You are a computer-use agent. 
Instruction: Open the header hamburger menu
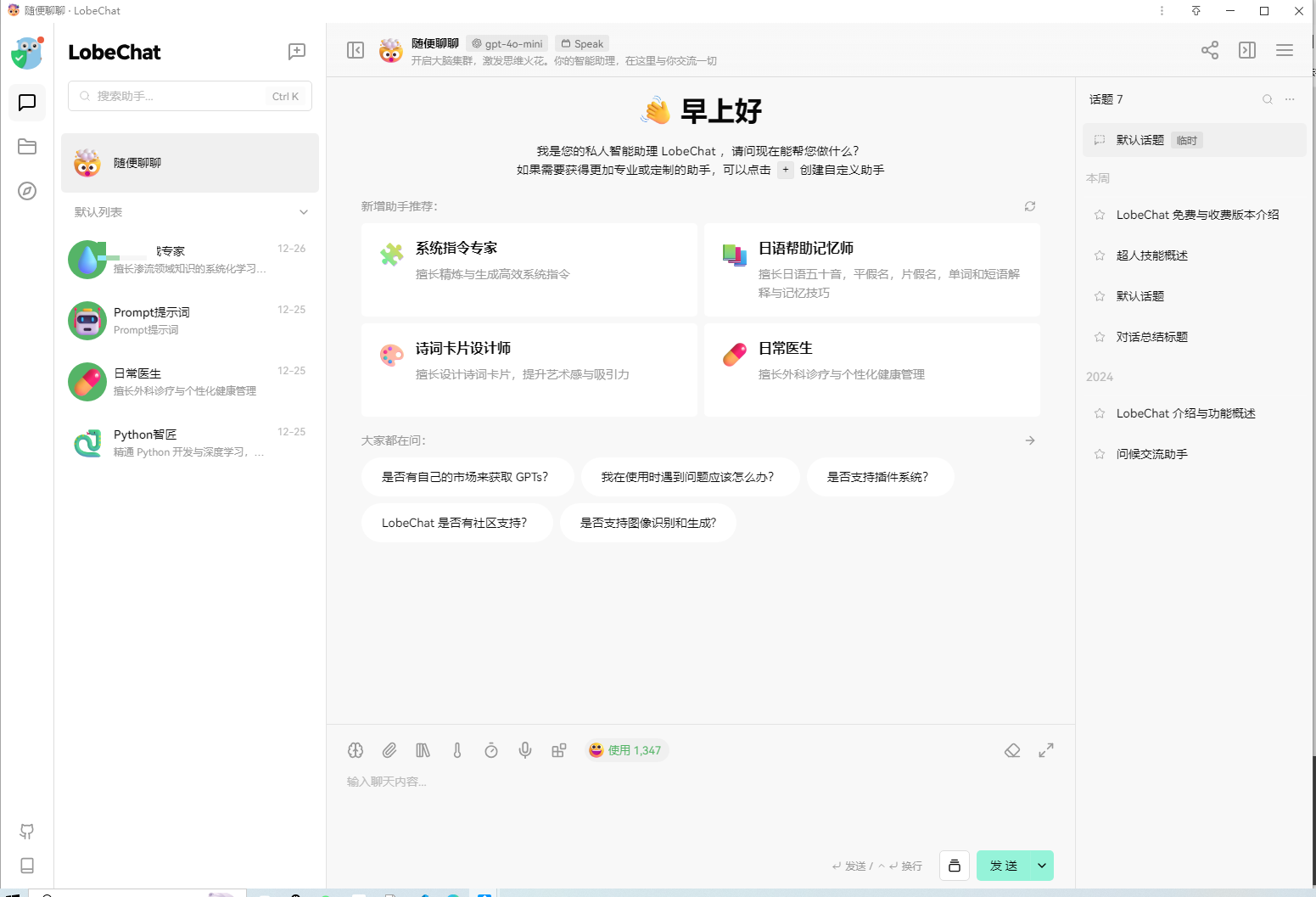(1285, 50)
